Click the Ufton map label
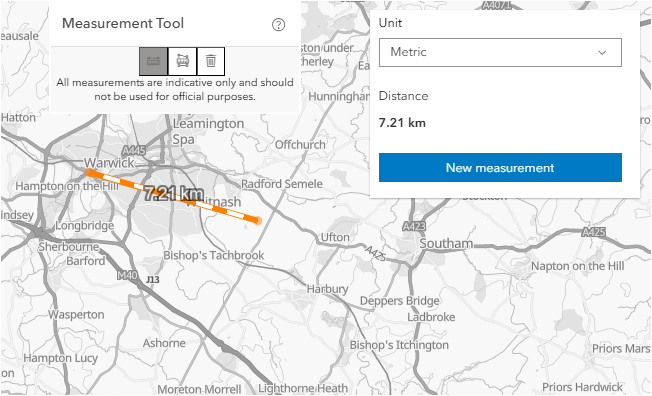The width and height of the screenshot is (652, 396). (335, 238)
